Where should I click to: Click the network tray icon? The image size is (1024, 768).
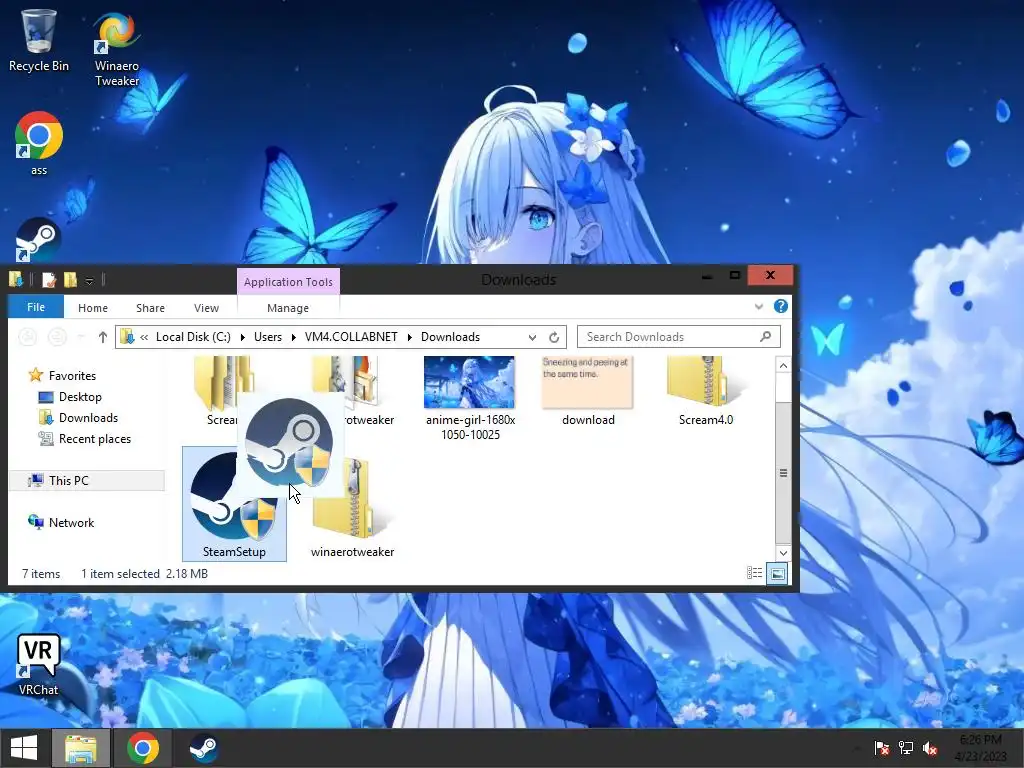[x=906, y=748]
